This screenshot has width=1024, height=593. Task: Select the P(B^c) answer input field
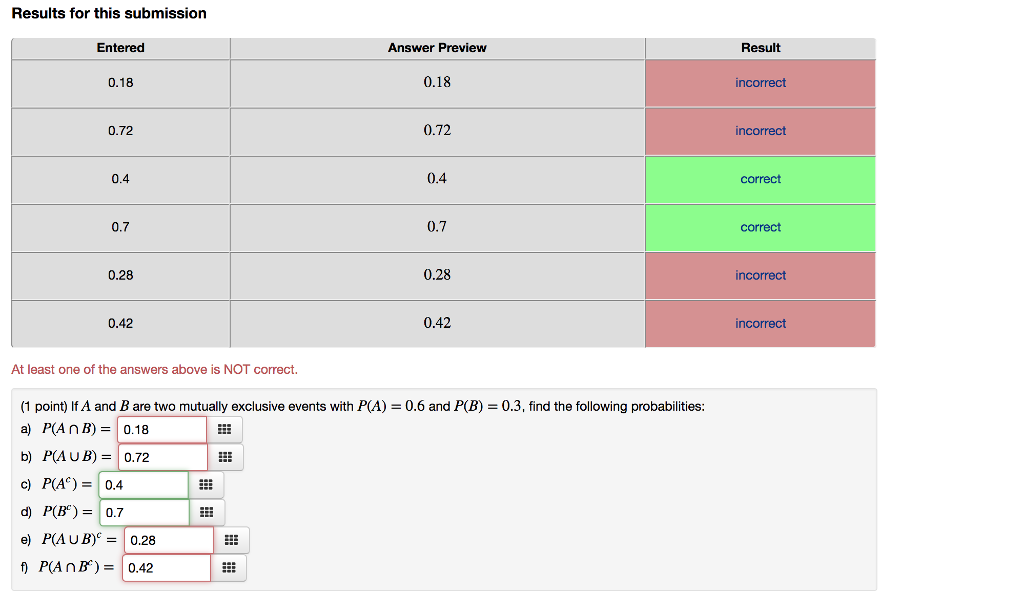click(x=144, y=512)
